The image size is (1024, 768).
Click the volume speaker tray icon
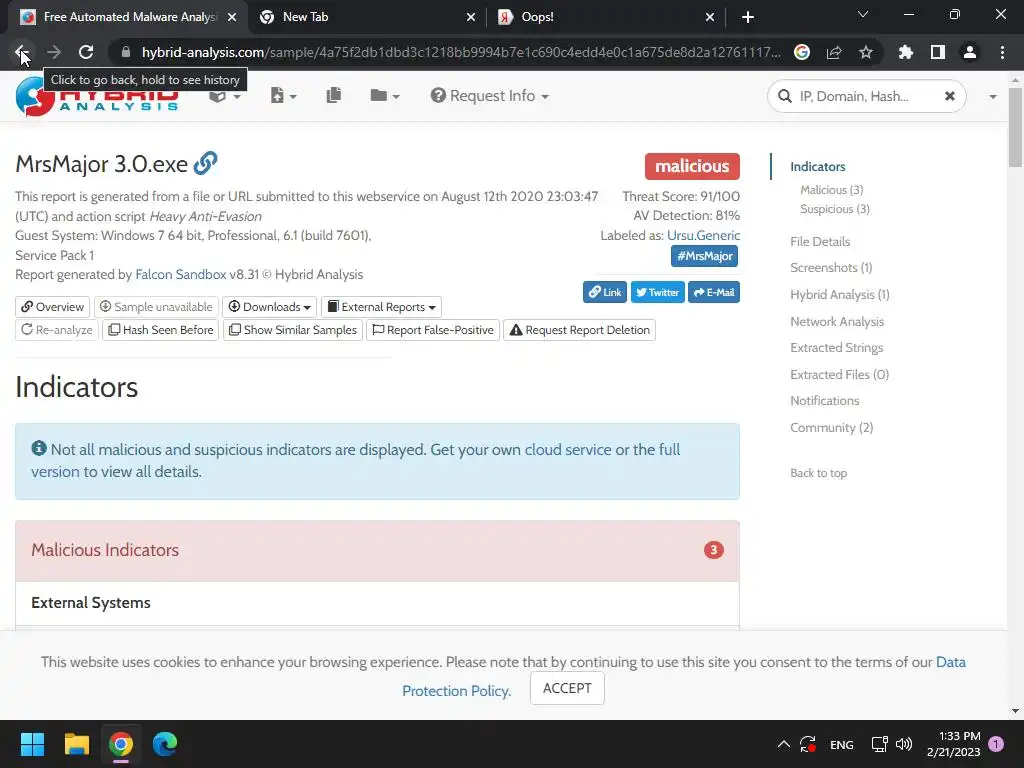click(904, 744)
